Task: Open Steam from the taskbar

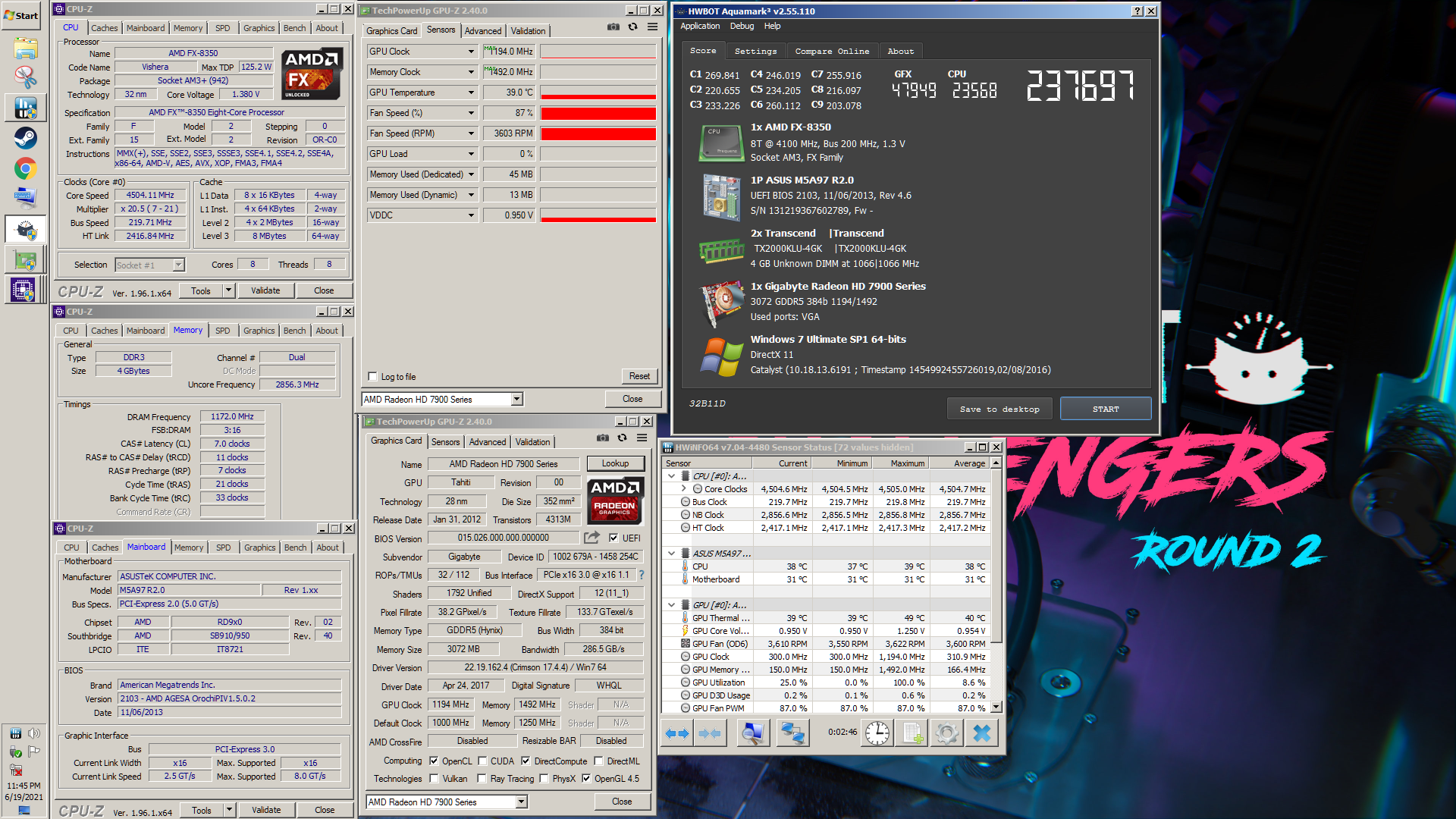Action: (25, 138)
